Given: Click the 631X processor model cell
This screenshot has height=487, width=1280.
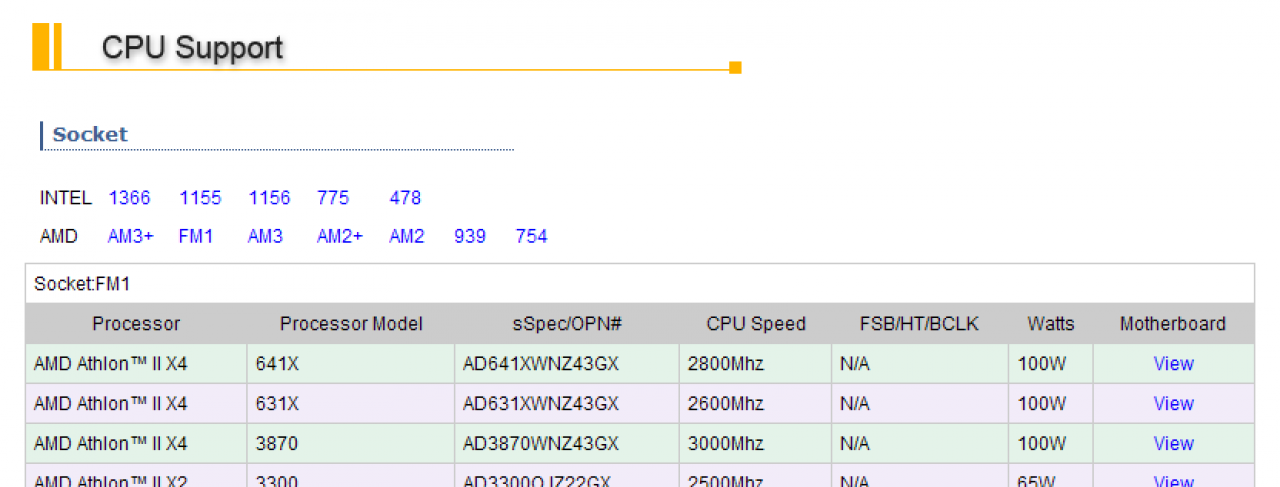Looking at the screenshot, I should (351, 404).
